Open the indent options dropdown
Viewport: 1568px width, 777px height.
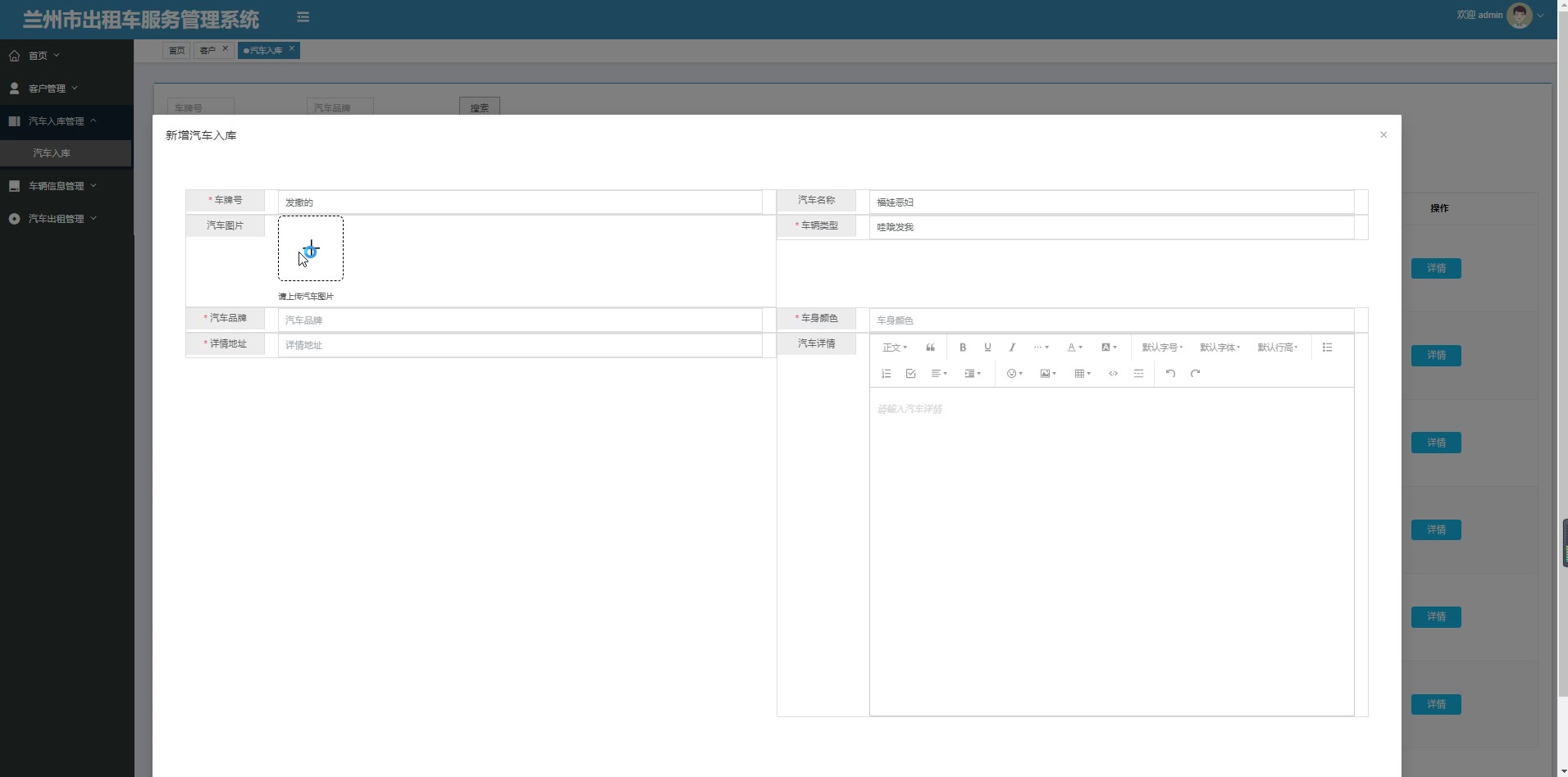973,374
